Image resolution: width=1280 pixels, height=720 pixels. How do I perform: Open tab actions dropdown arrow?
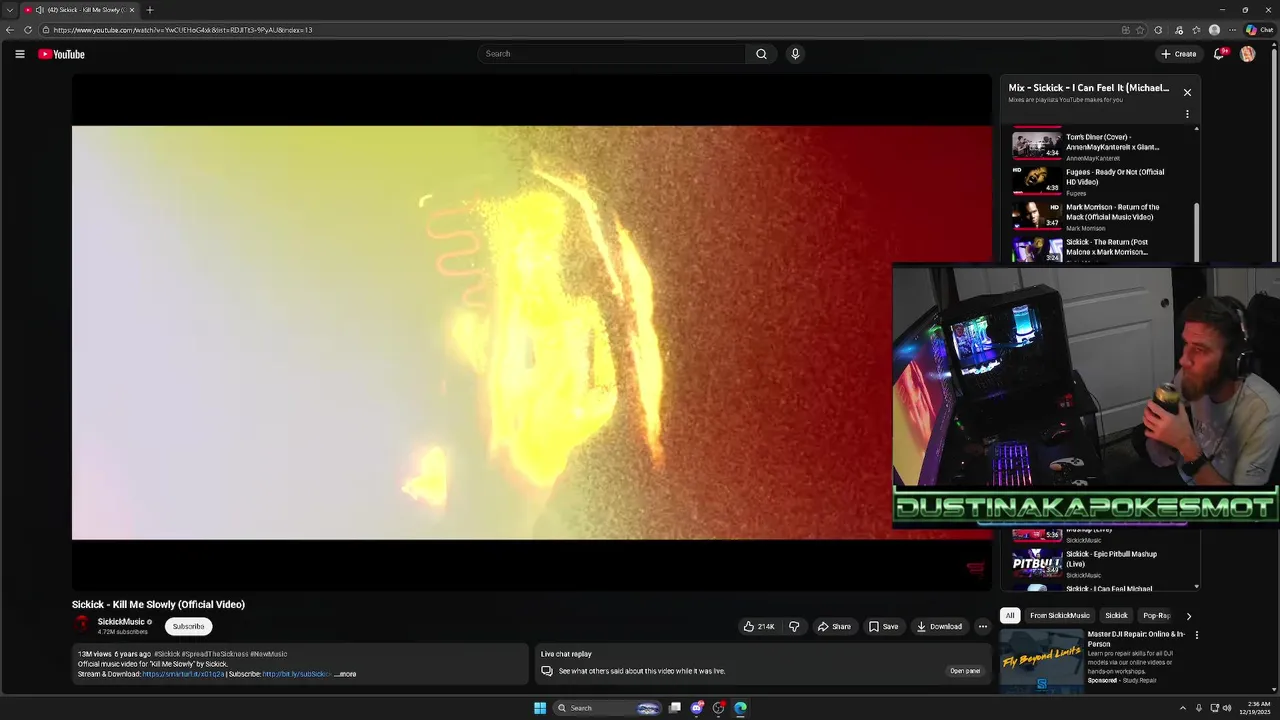[x=10, y=10]
